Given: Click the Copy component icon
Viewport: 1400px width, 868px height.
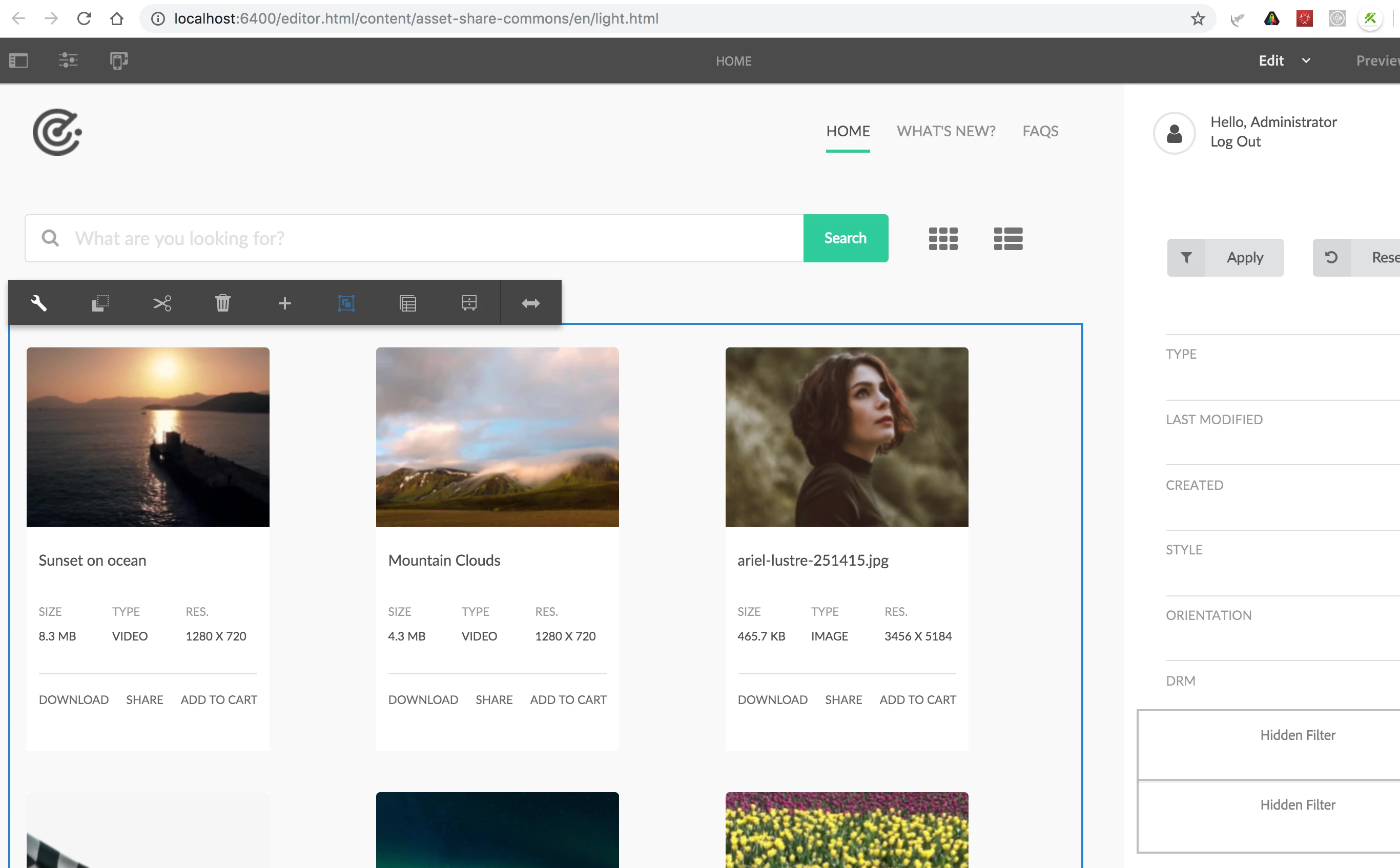Looking at the screenshot, I should point(100,302).
